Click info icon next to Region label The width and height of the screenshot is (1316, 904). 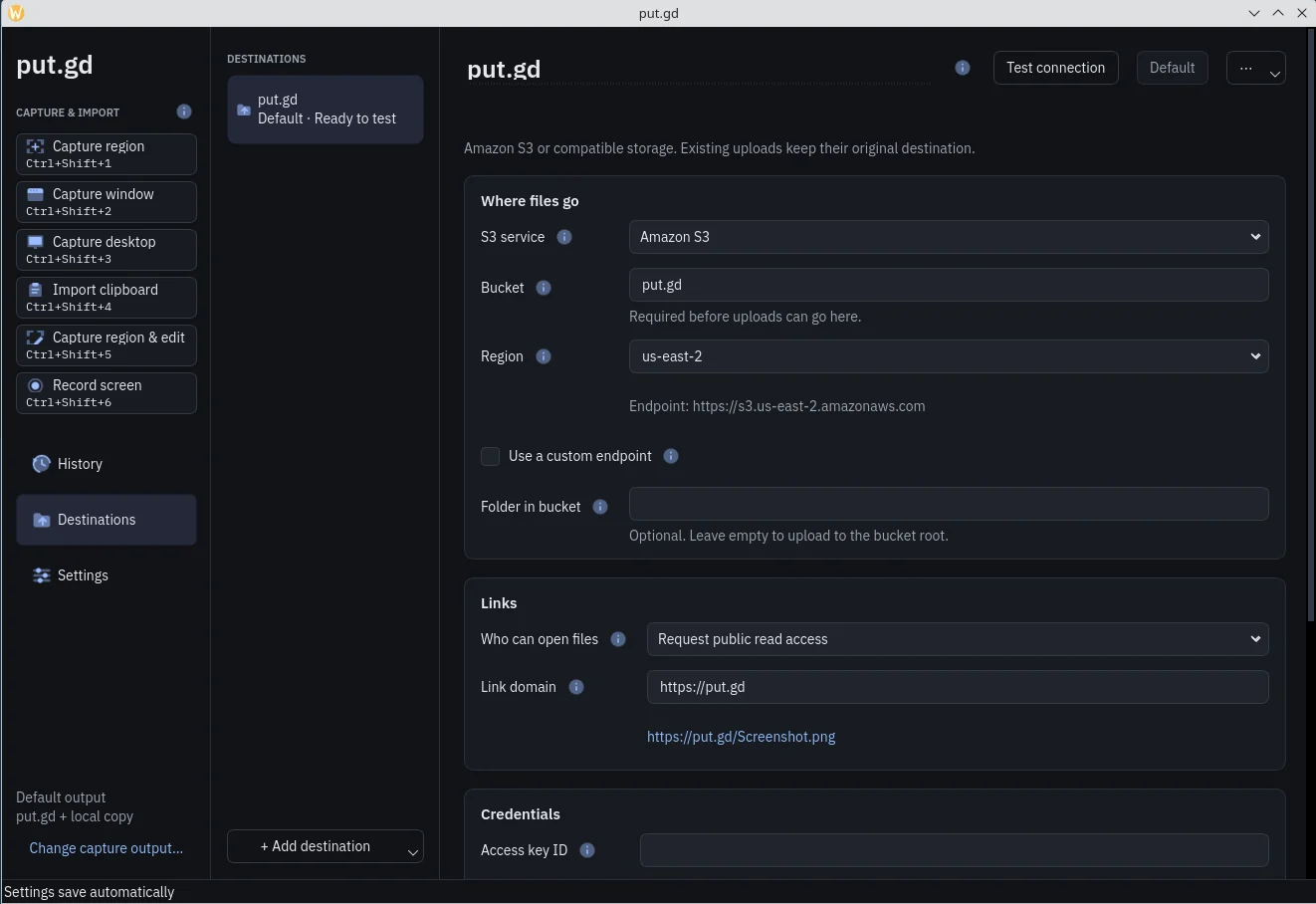pos(544,356)
